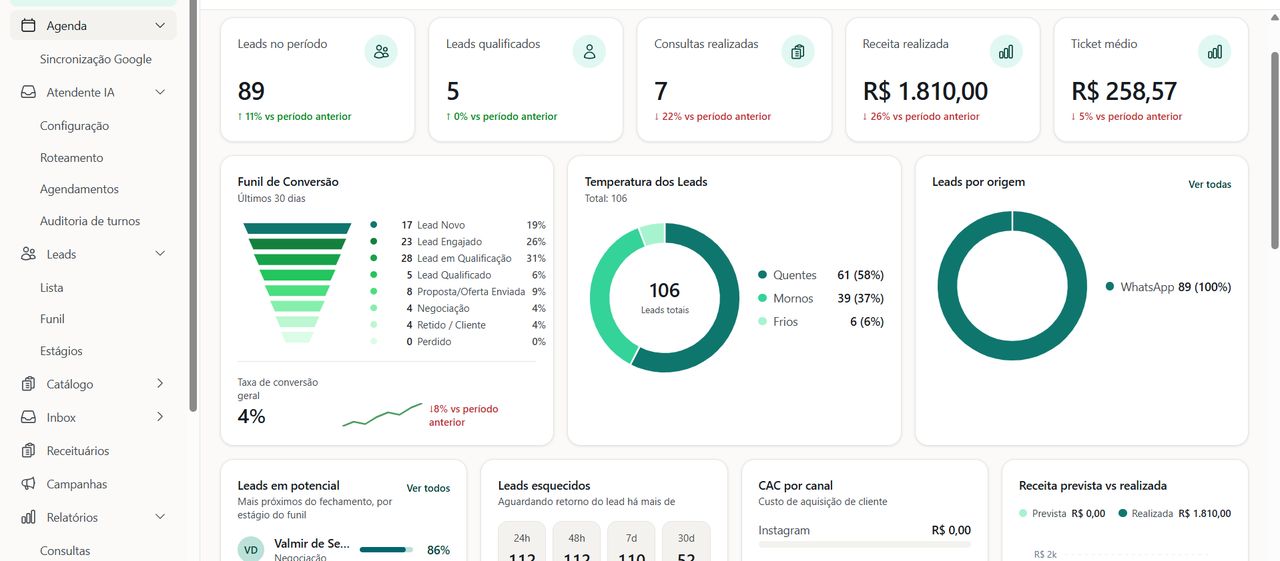Screen dimensions: 1280x561
Task: Click the Leads por origem donut chart
Action: tap(1011, 287)
